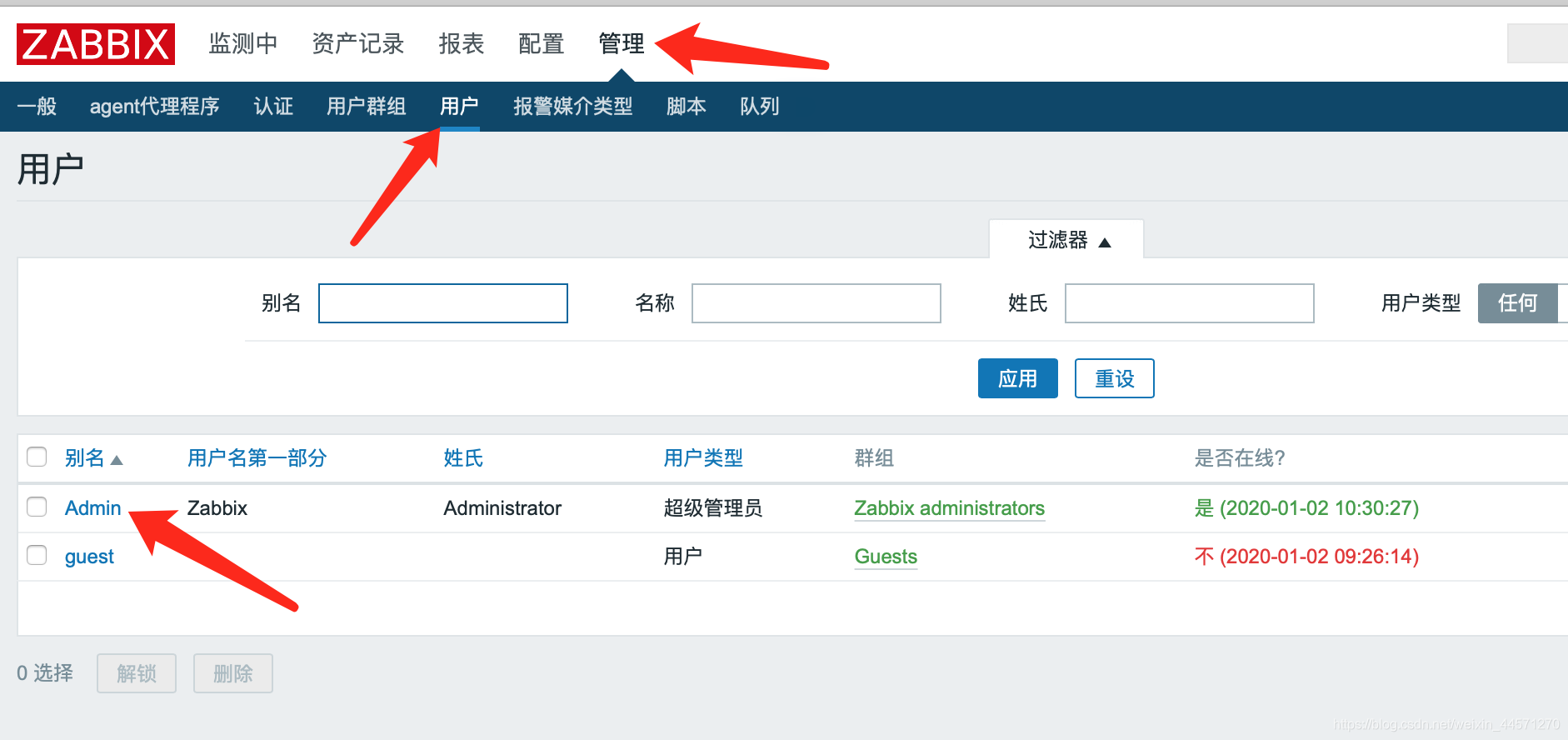The image size is (1568, 740).
Task: Go to 报警媒介类型 submenu
Action: coord(573,106)
